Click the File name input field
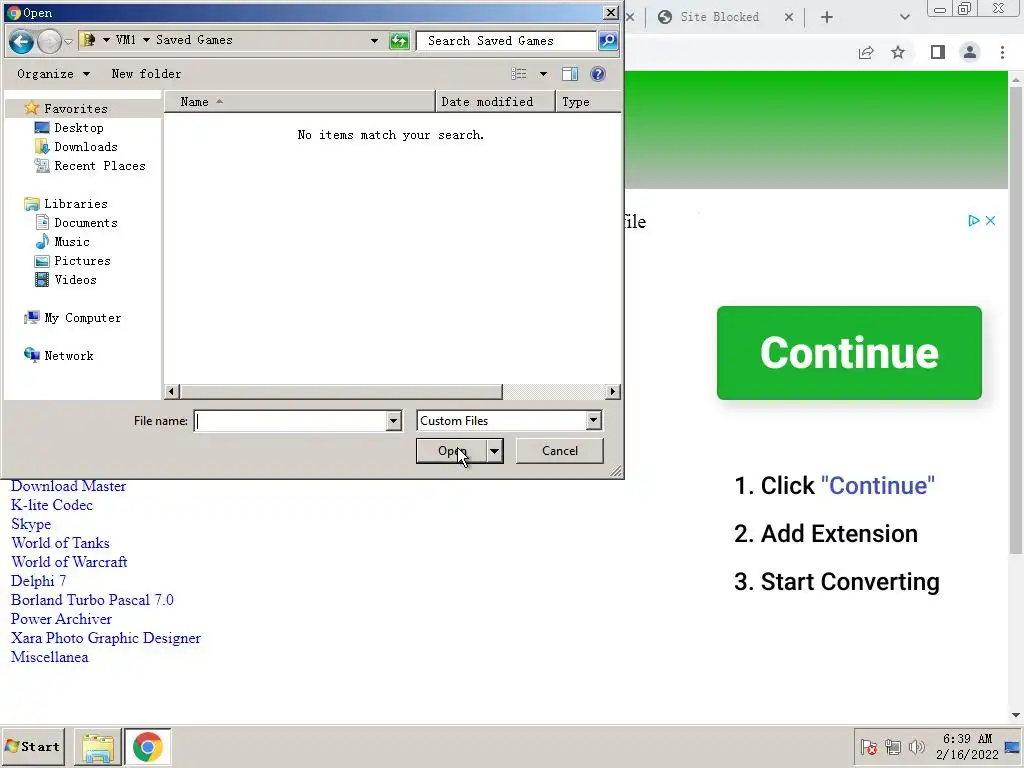 click(291, 421)
